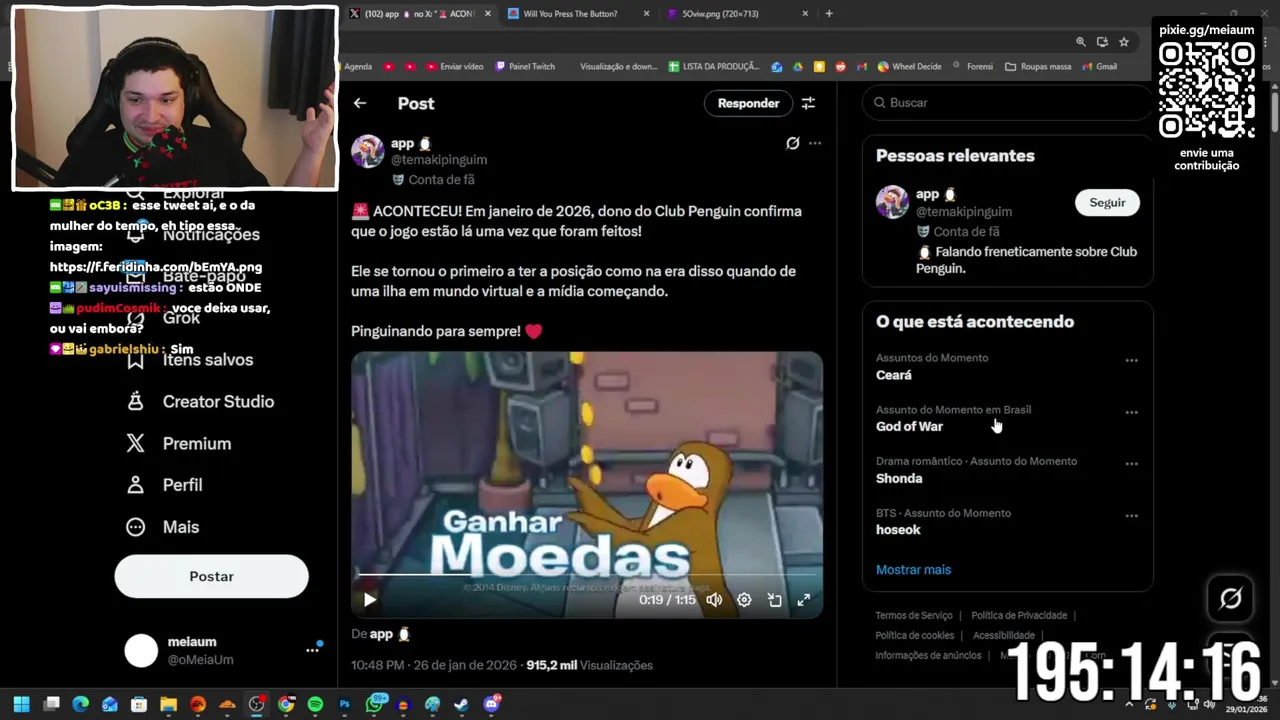
Task: Close the Will You Press The Button tab
Action: 646,14
